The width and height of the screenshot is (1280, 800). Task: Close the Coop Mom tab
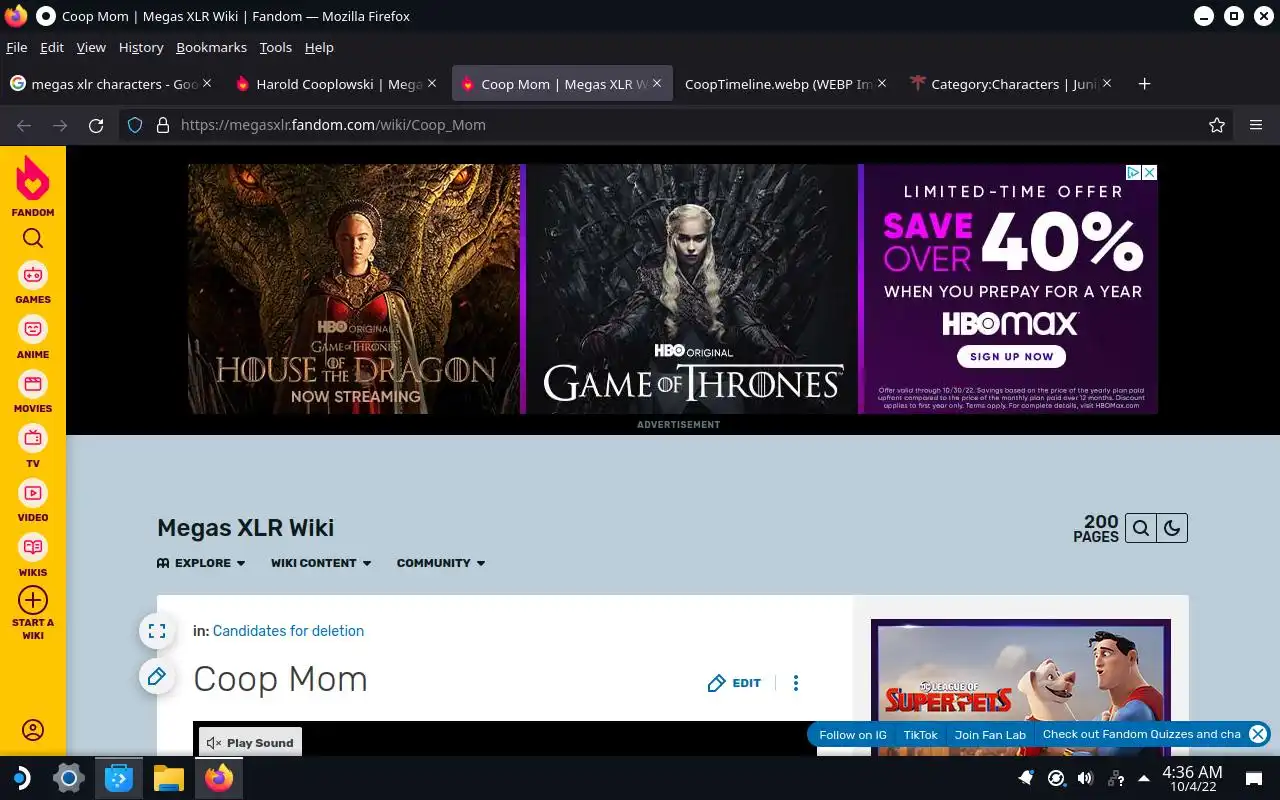click(x=657, y=84)
